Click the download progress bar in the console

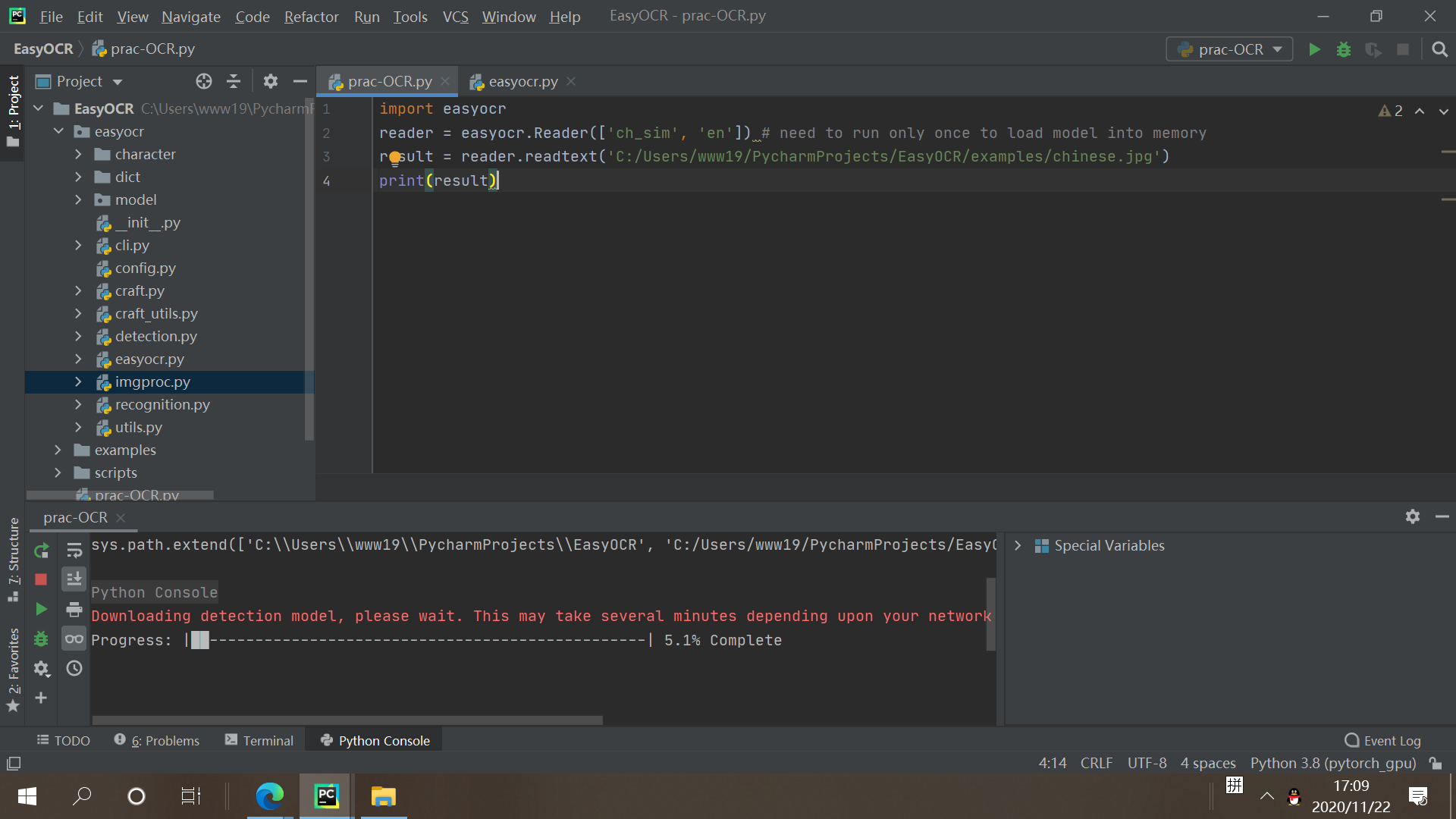[x=417, y=640]
